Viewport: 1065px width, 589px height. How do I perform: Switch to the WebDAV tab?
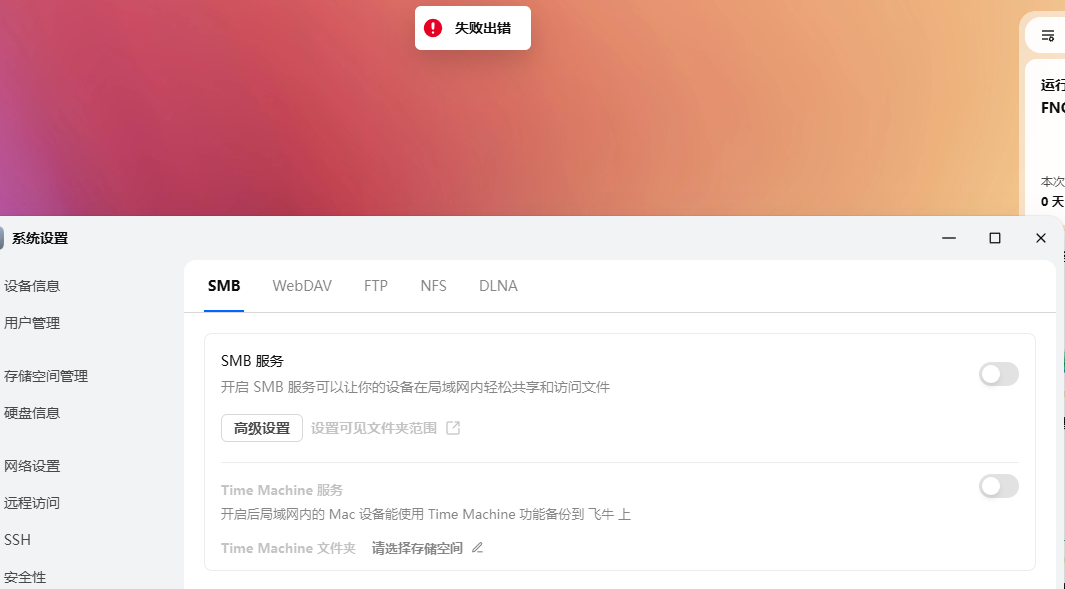point(302,285)
